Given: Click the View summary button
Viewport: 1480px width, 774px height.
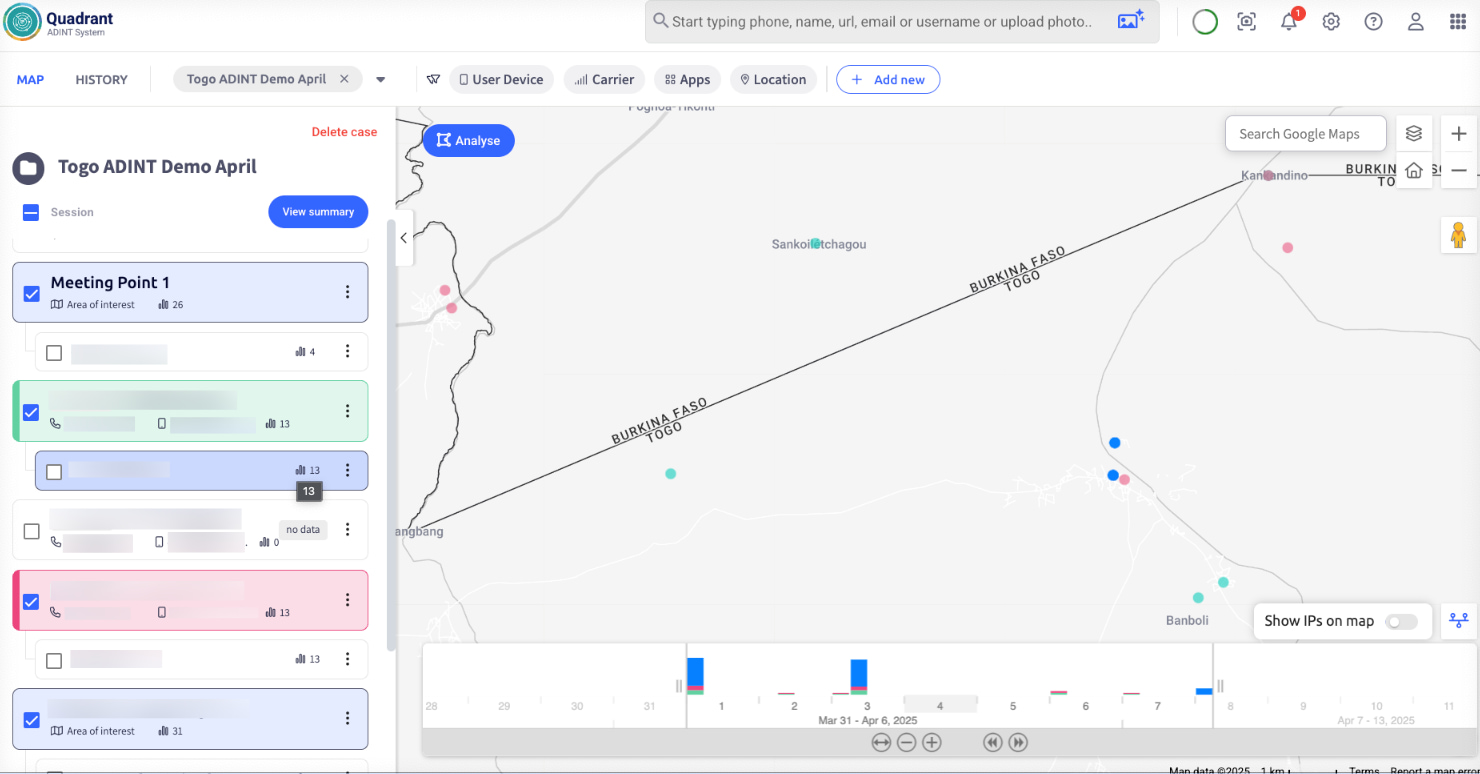Looking at the screenshot, I should (x=317, y=212).
